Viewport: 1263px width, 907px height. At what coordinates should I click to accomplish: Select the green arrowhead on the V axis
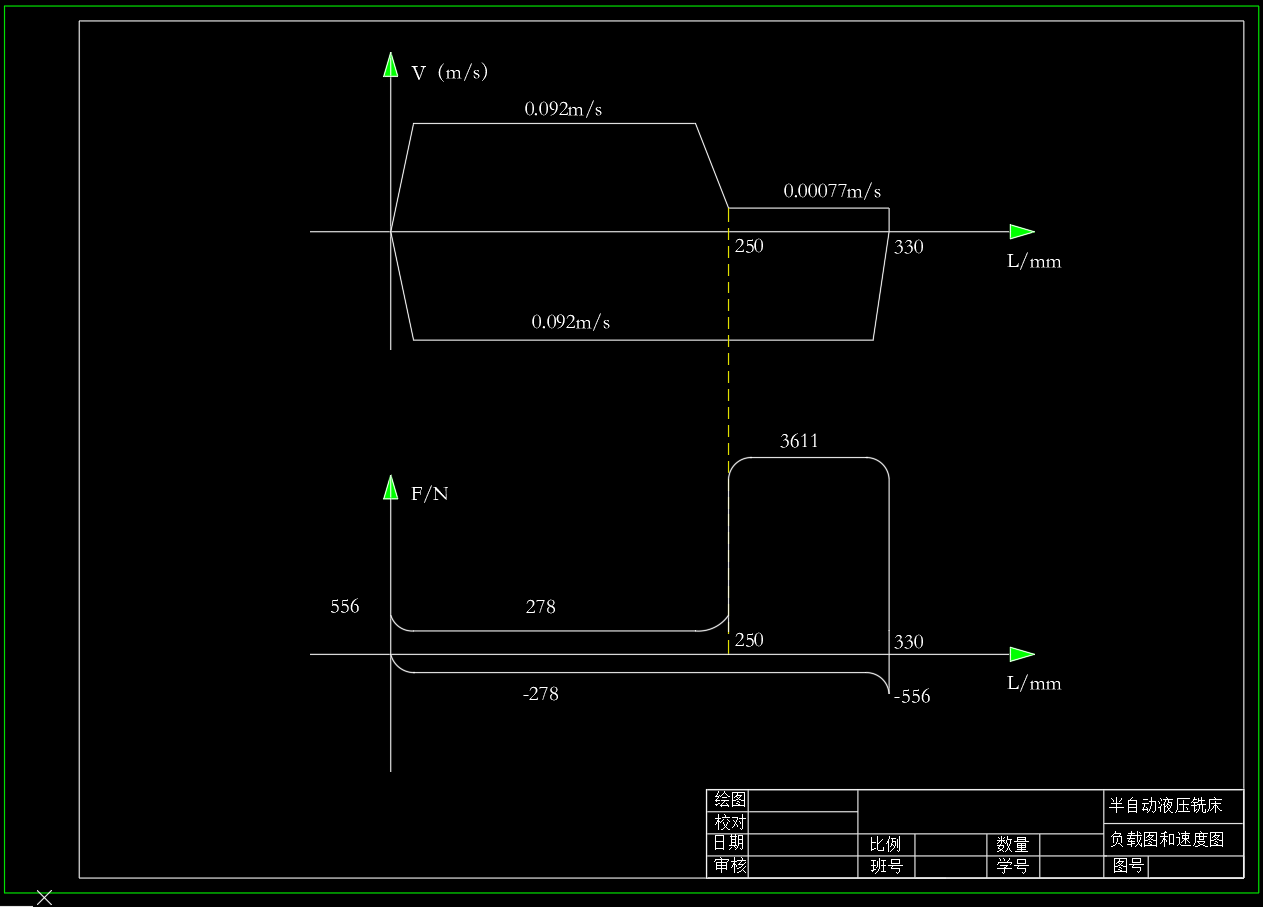coord(391,65)
